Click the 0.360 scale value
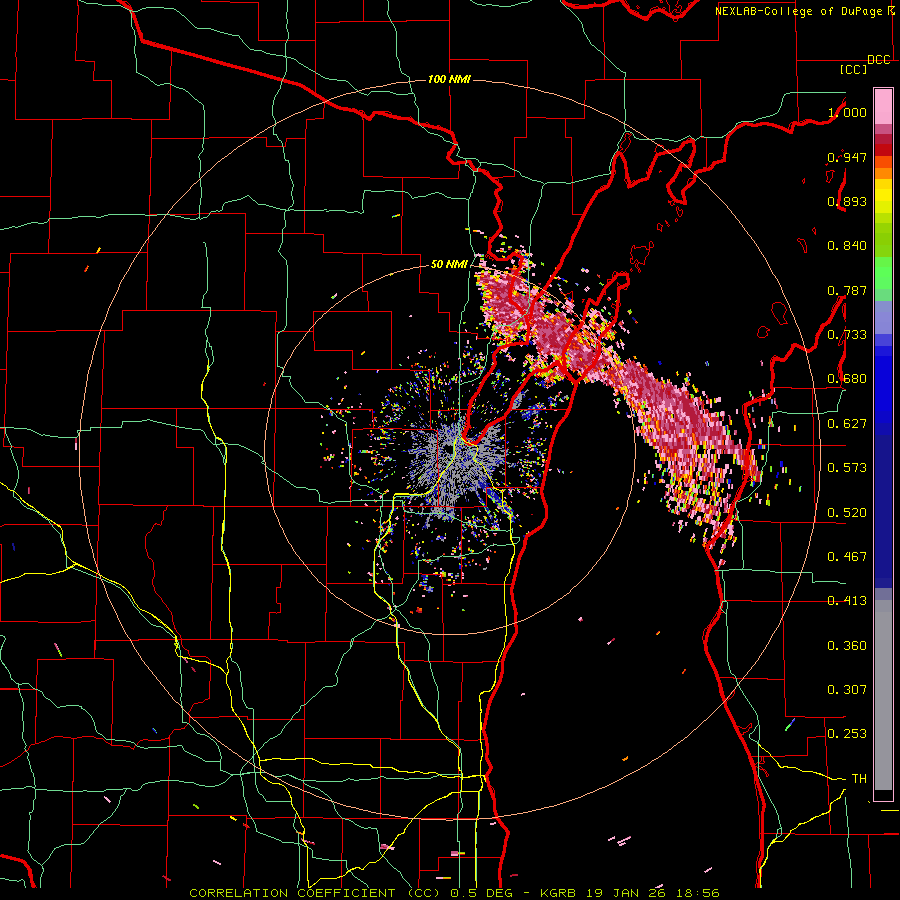The image size is (900, 900). [847, 646]
